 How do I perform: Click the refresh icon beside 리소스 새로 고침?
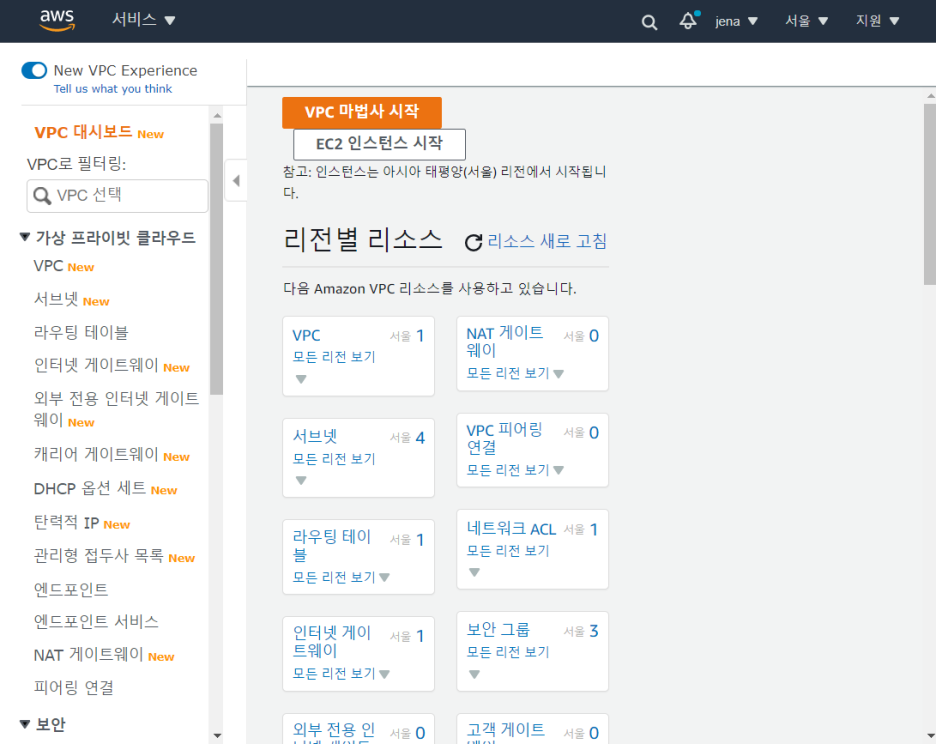pyautogui.click(x=473, y=242)
